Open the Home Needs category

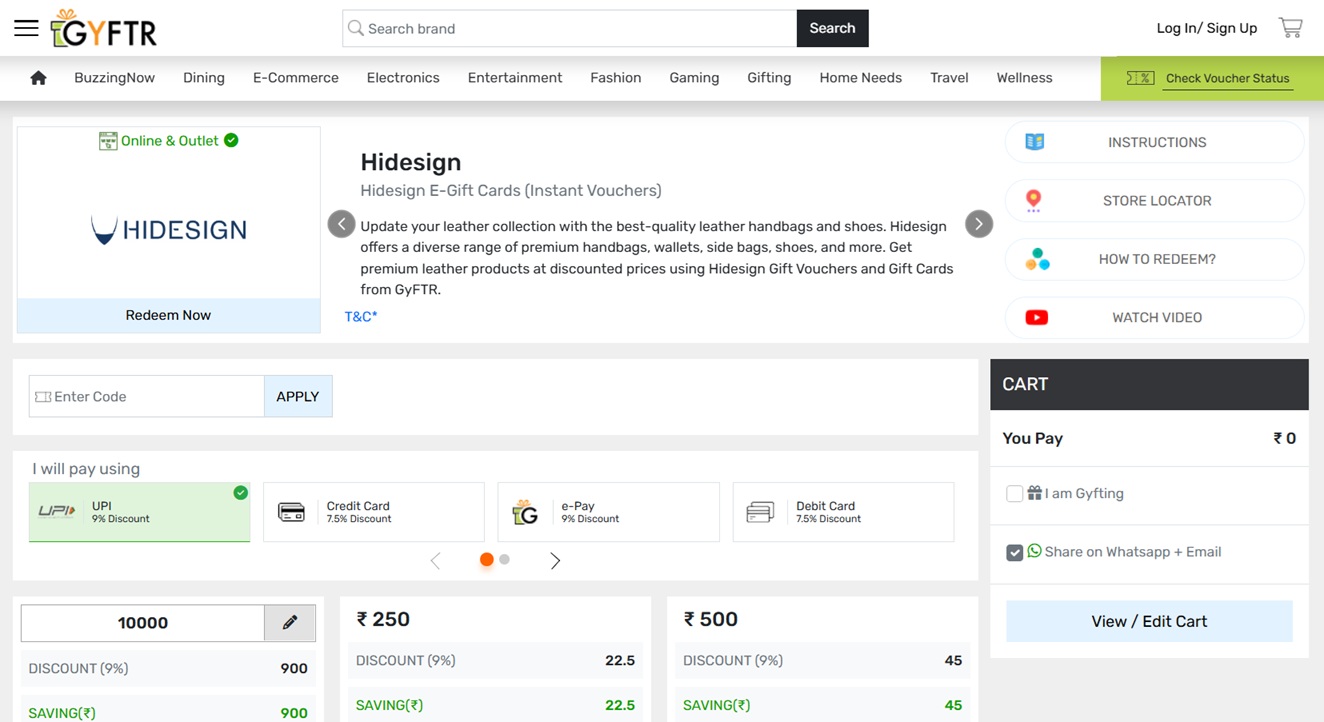[861, 78]
